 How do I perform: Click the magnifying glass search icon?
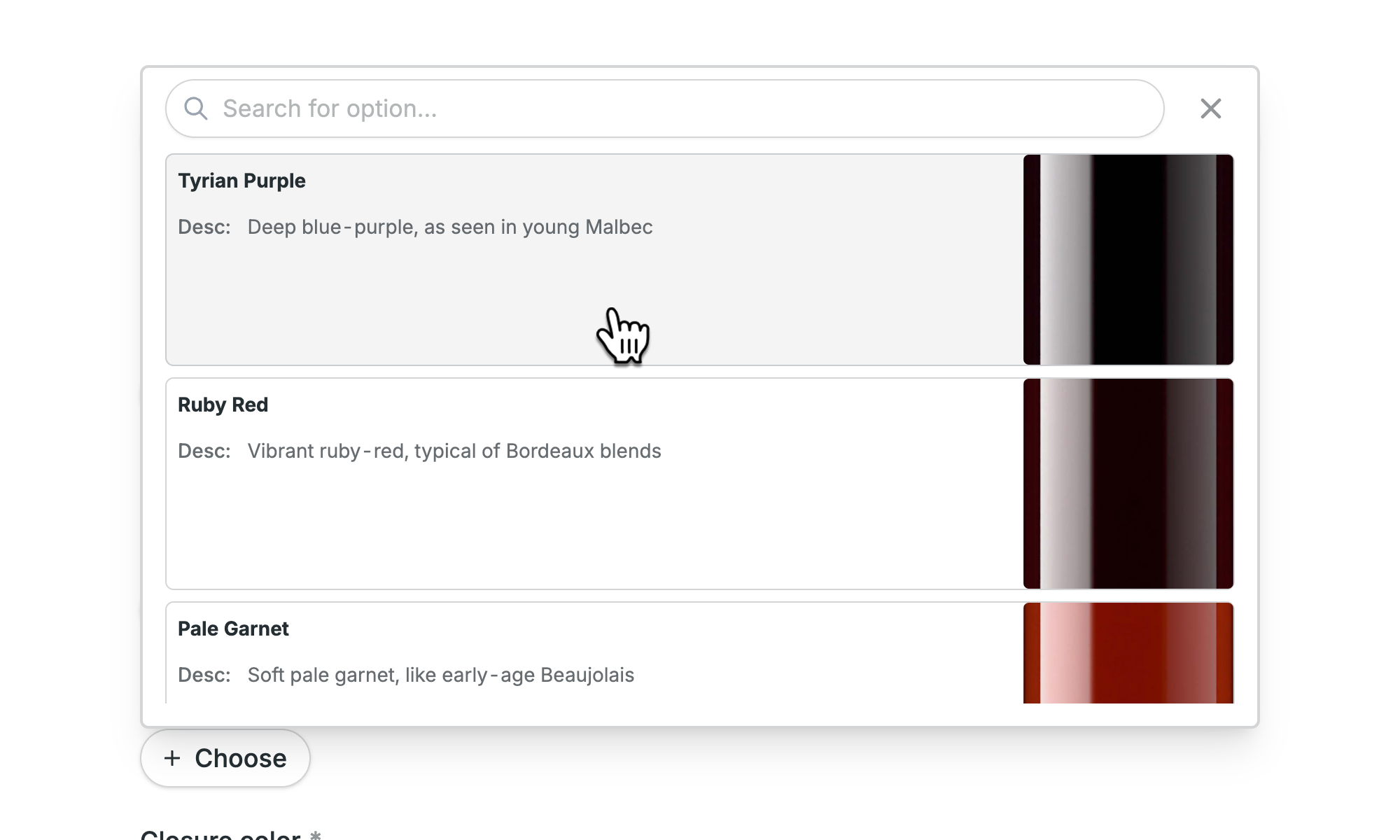tap(196, 108)
